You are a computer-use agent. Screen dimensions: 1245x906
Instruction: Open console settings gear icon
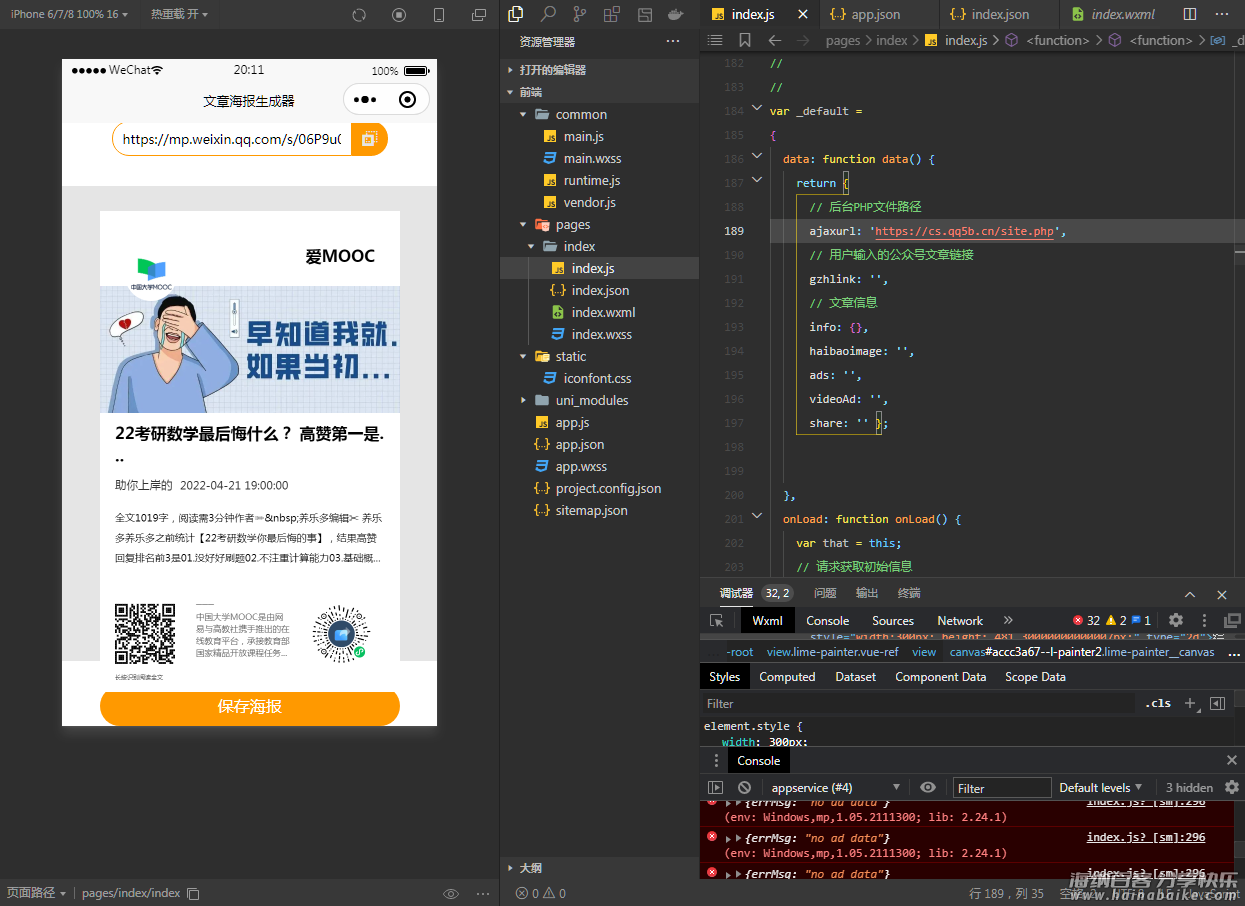click(x=1232, y=788)
